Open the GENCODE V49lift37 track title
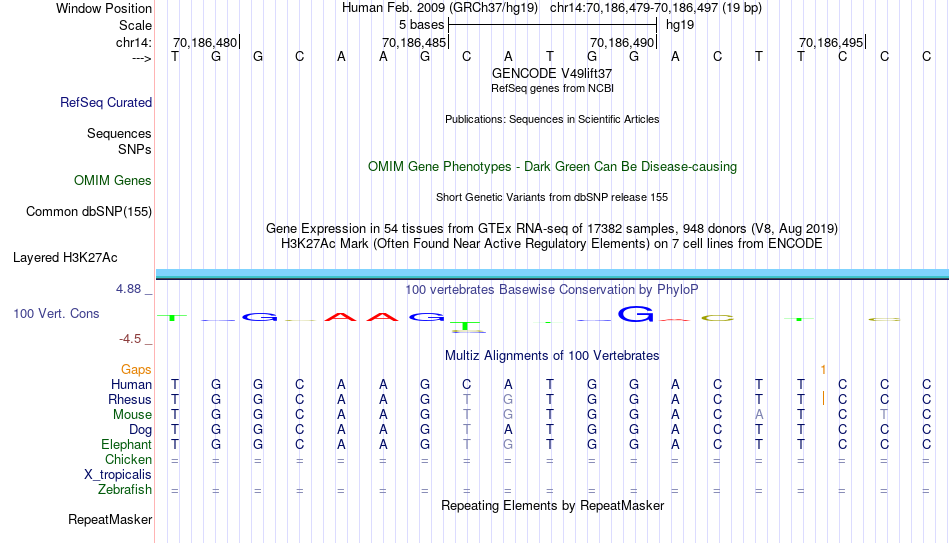 tap(552, 73)
